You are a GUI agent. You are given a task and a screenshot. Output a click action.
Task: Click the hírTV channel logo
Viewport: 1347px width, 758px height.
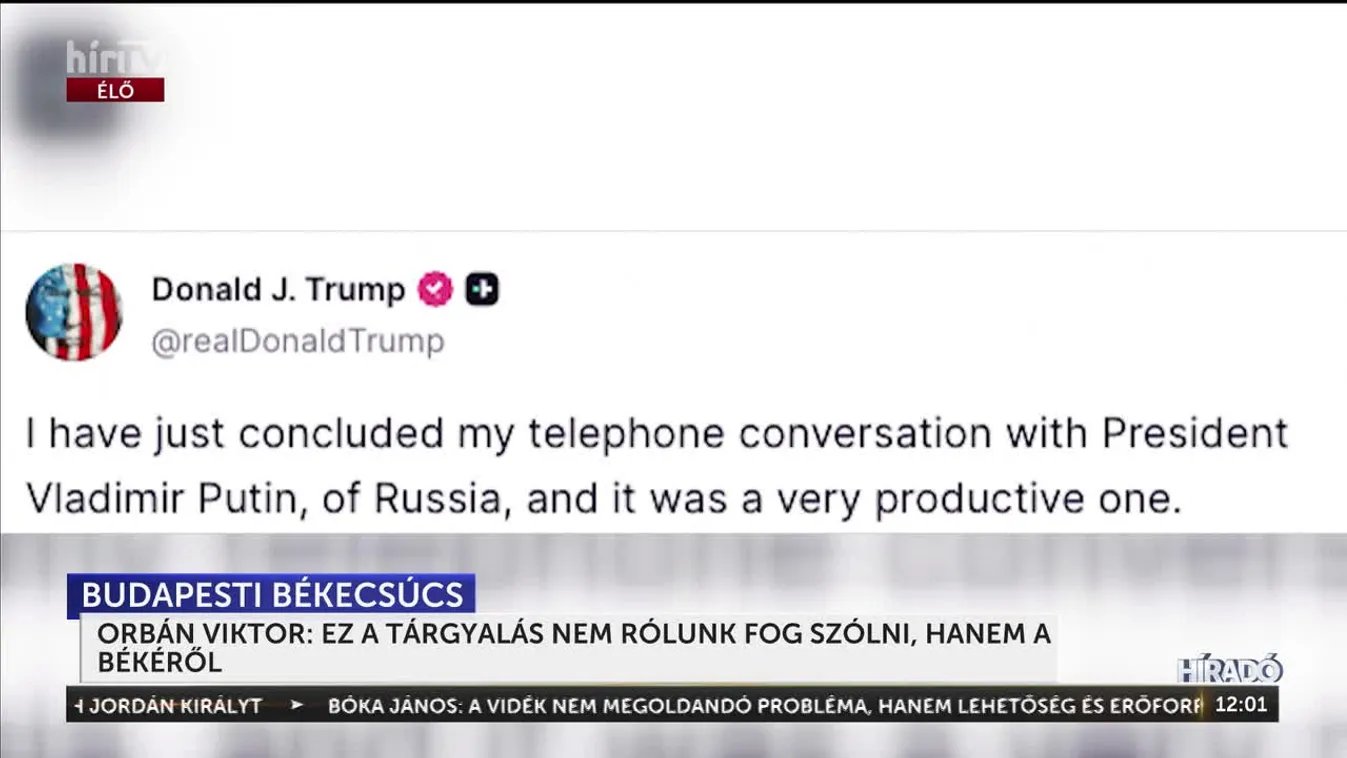point(114,58)
